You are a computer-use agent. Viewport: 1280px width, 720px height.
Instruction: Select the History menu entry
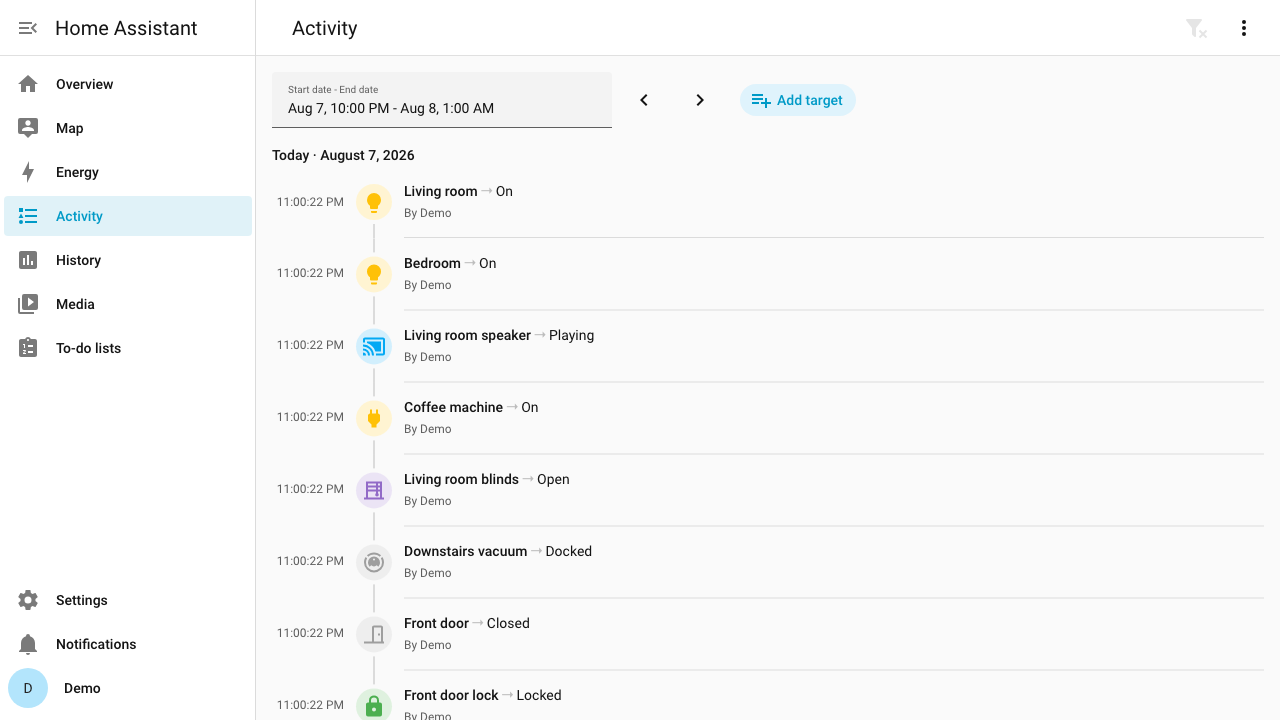point(128,260)
